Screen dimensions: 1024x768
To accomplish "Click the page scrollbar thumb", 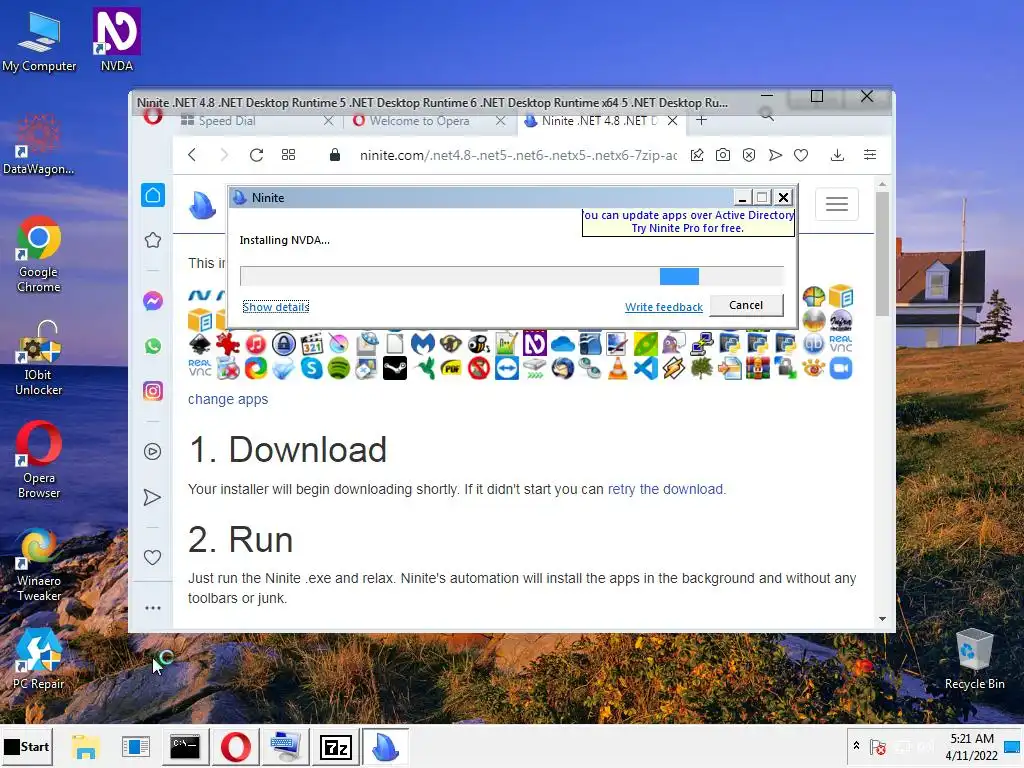I will [x=882, y=253].
